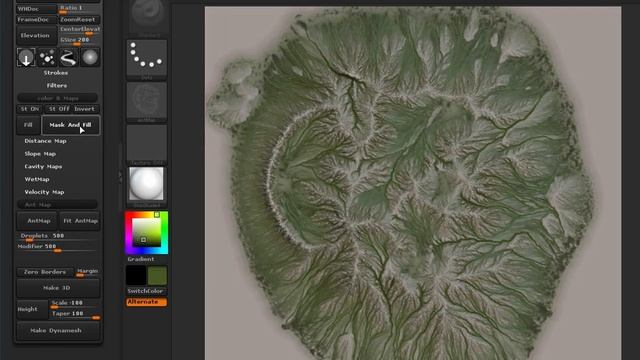Collapse the Color & Maps header

[x=58, y=98]
